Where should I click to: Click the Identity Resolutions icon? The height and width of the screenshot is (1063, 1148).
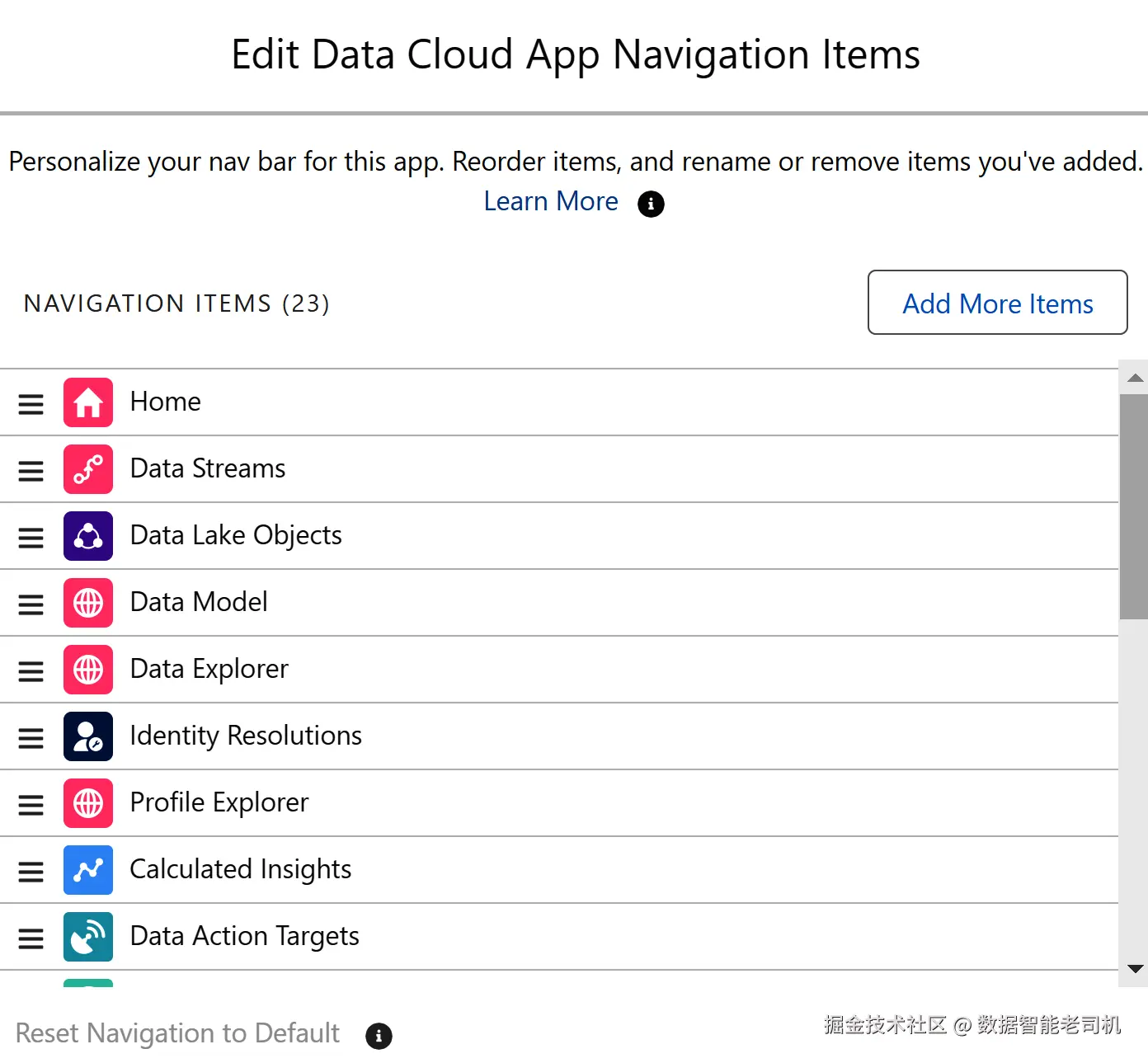(x=88, y=736)
